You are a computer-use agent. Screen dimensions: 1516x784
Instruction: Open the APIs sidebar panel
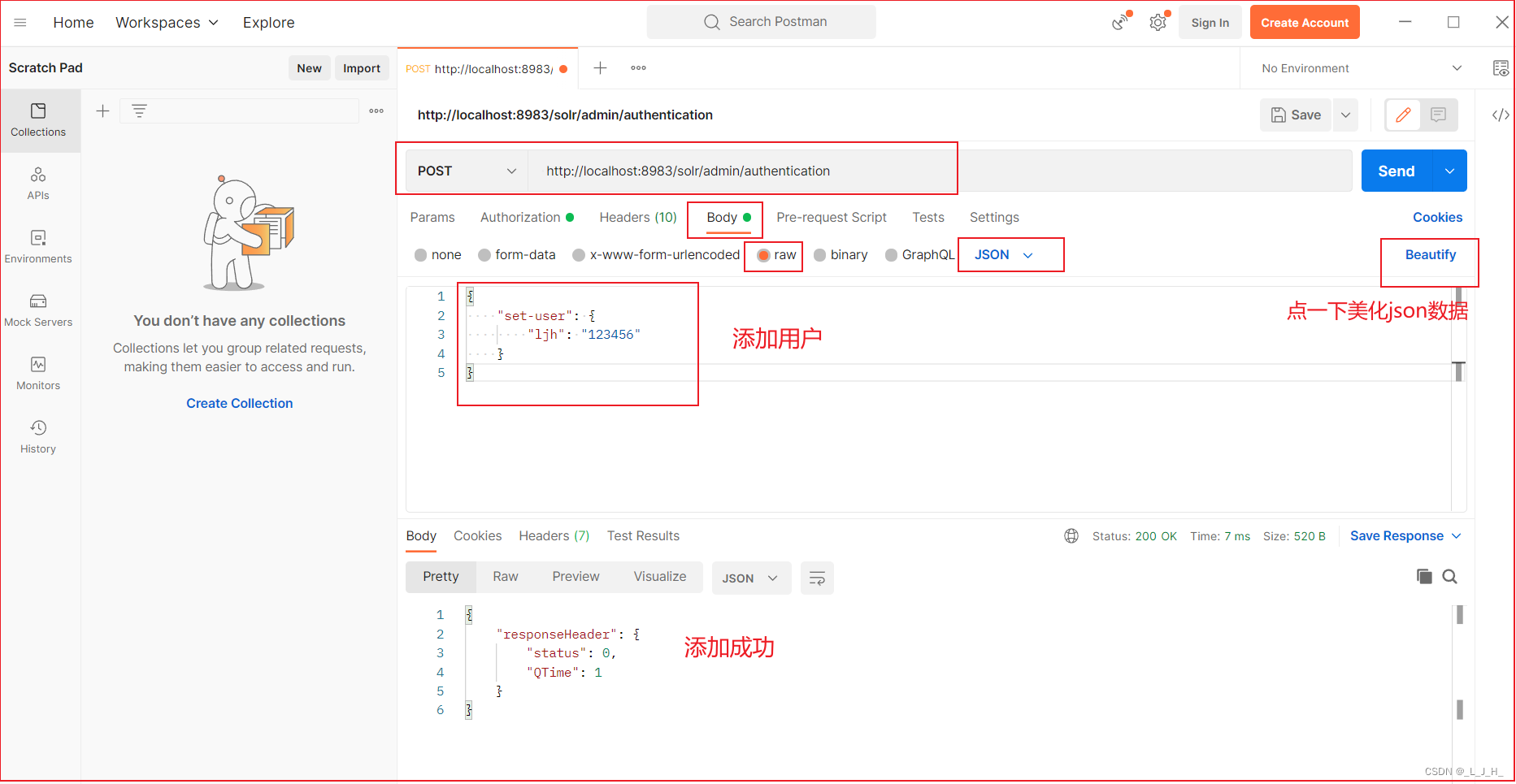pyautogui.click(x=38, y=184)
